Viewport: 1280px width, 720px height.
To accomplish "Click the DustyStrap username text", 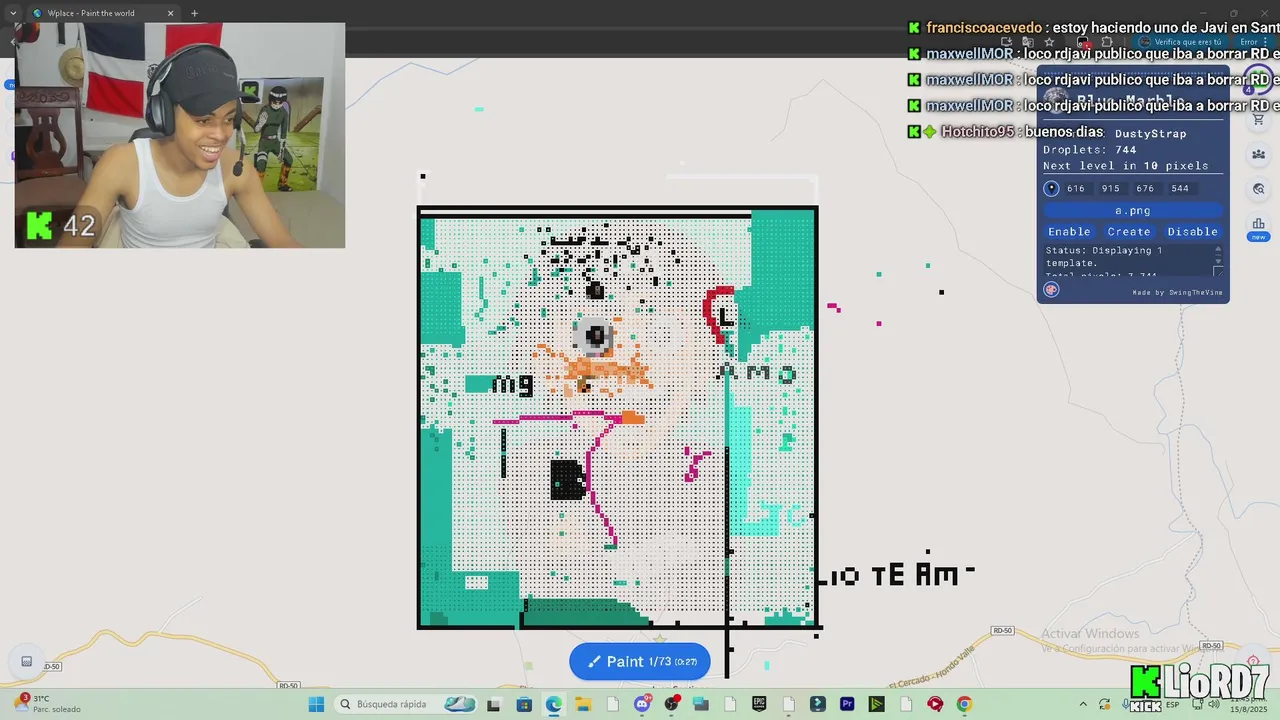I will (1150, 134).
